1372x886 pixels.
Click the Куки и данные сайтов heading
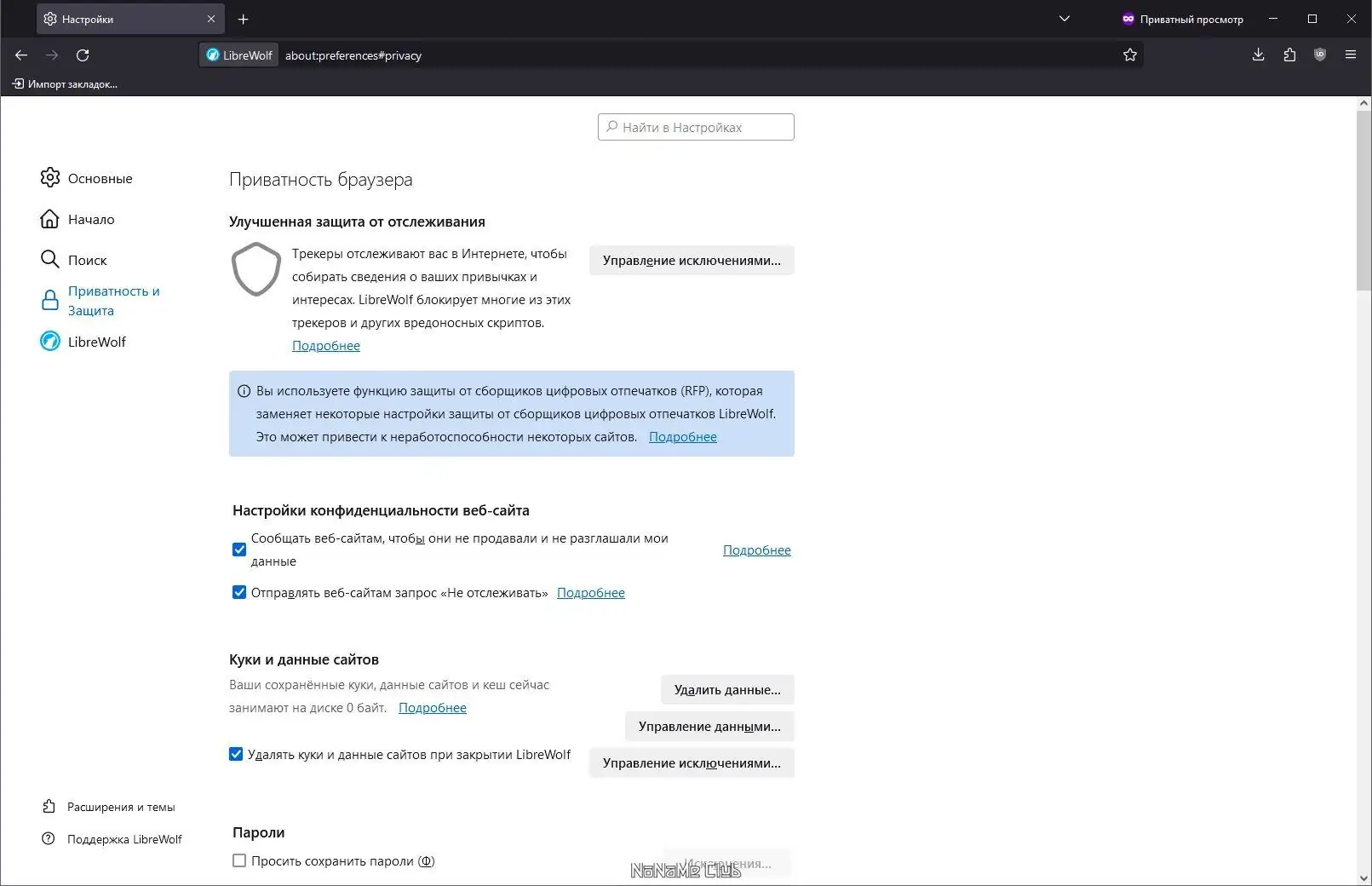304,659
